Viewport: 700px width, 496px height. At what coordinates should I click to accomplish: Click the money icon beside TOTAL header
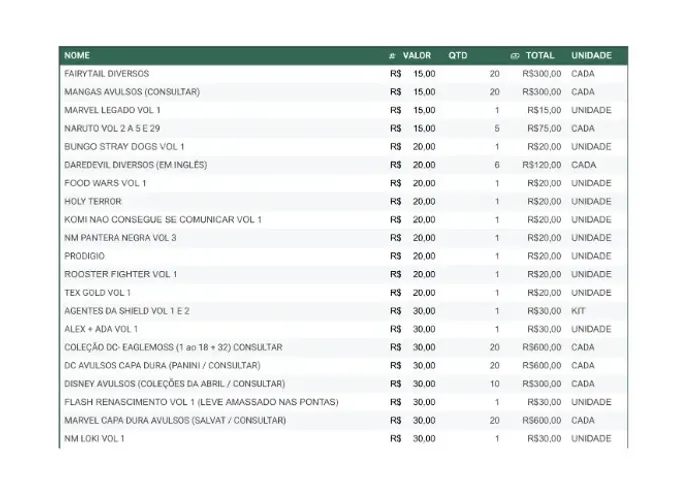pos(515,56)
